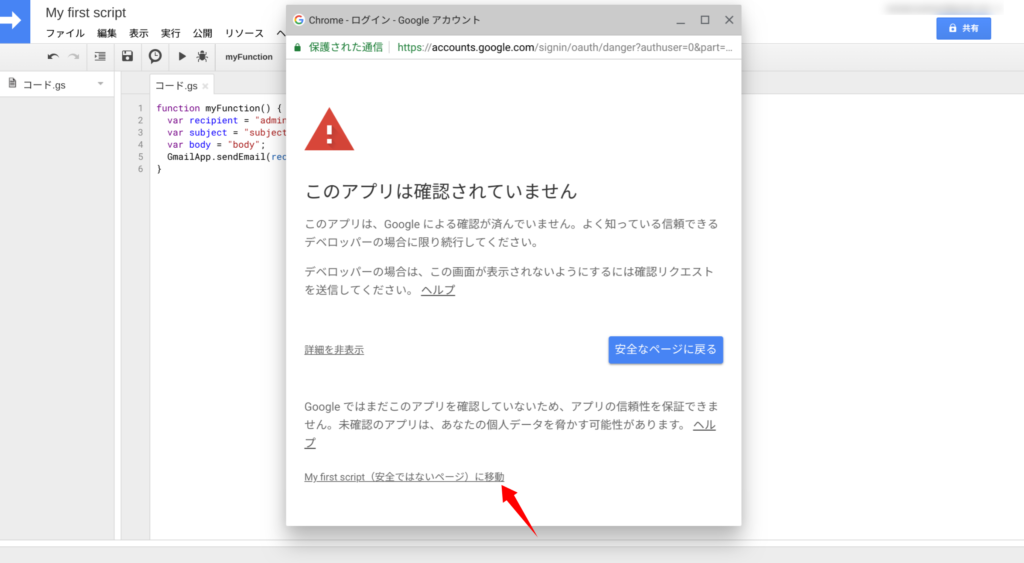Screen dimensions: 1024x563
Task: Open the myFunction selector dropdown
Action: pyautogui.click(x=249, y=57)
